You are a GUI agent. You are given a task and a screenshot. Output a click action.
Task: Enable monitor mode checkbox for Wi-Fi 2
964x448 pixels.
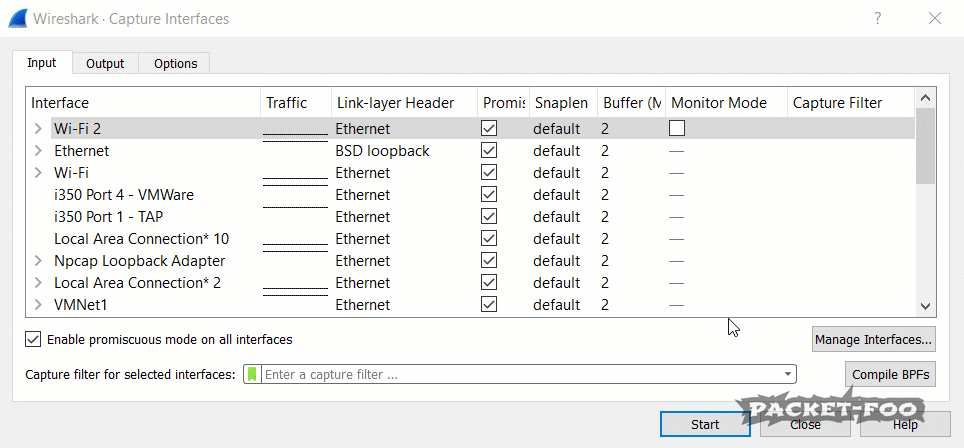tap(677, 128)
